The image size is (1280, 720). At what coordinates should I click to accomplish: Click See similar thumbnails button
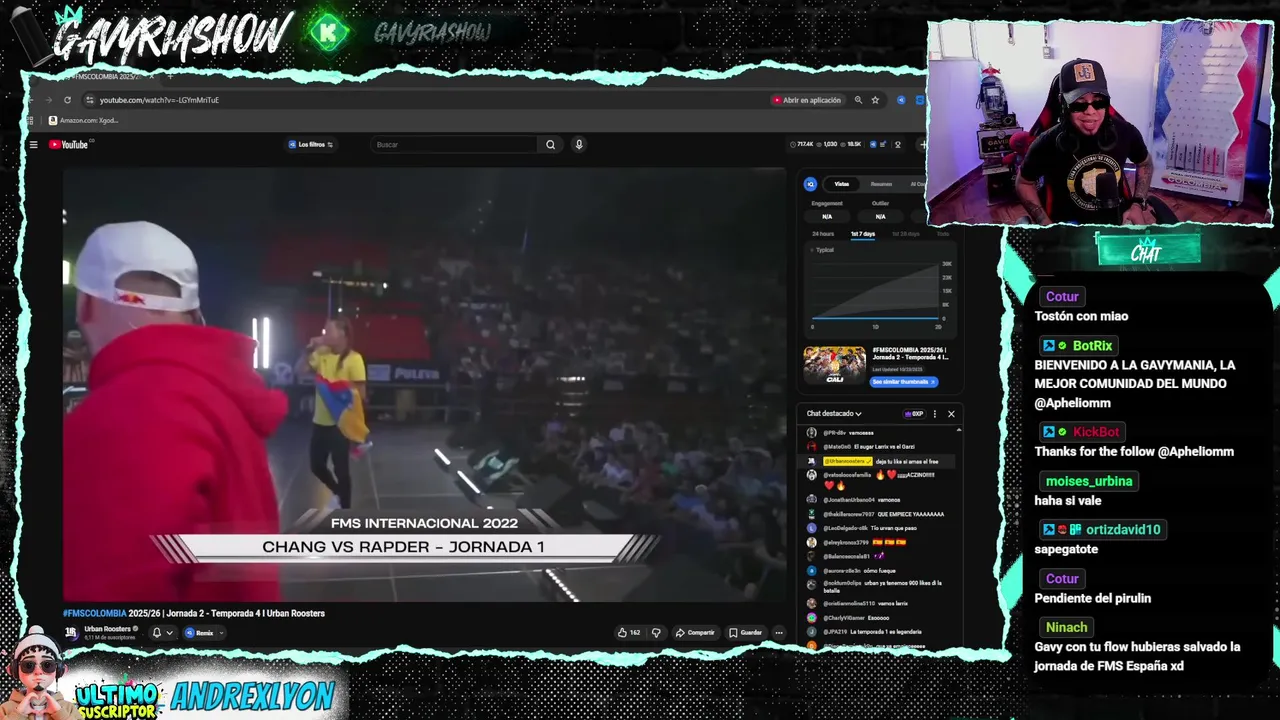coord(904,382)
